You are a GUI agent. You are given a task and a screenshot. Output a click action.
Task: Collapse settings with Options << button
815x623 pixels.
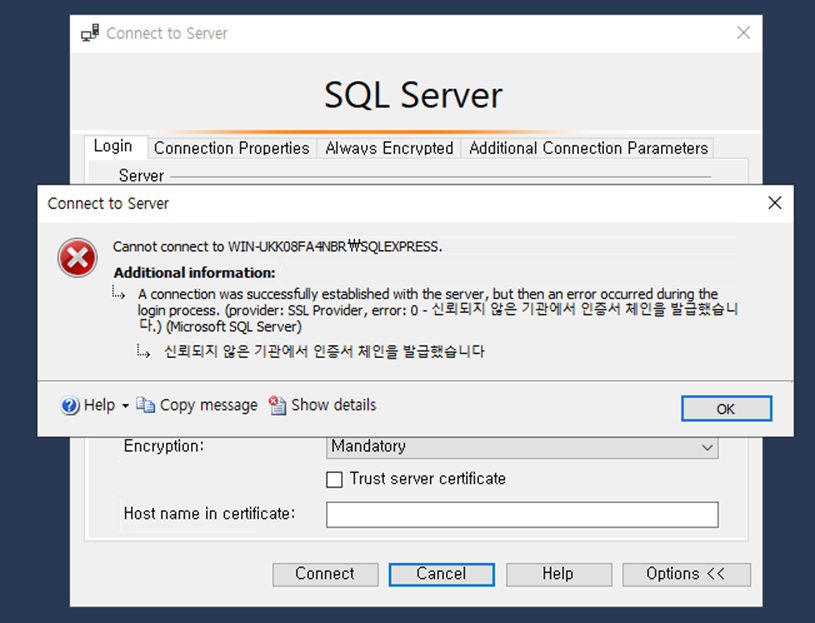tap(686, 574)
